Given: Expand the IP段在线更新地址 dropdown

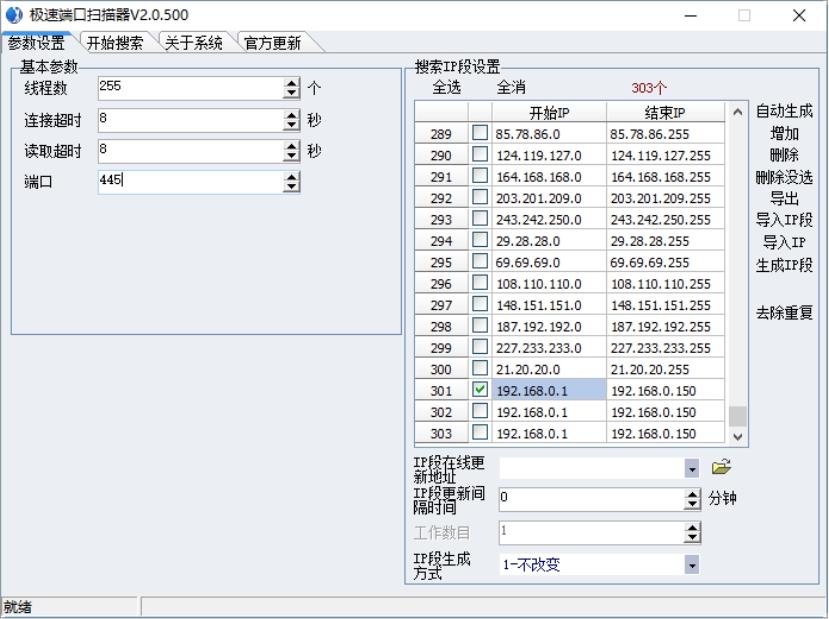Looking at the screenshot, I should (692, 468).
